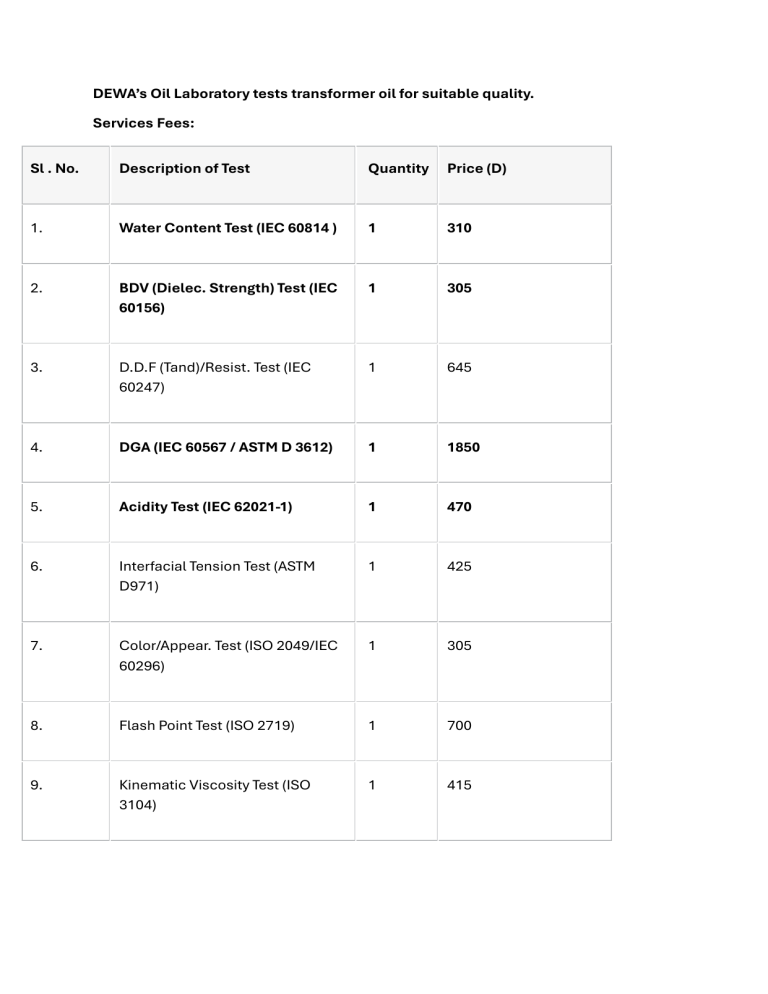This screenshot has height=994, width=768.
Task: Select the DEWA's Oil Laboratory heading sentence
Action: click(313, 94)
